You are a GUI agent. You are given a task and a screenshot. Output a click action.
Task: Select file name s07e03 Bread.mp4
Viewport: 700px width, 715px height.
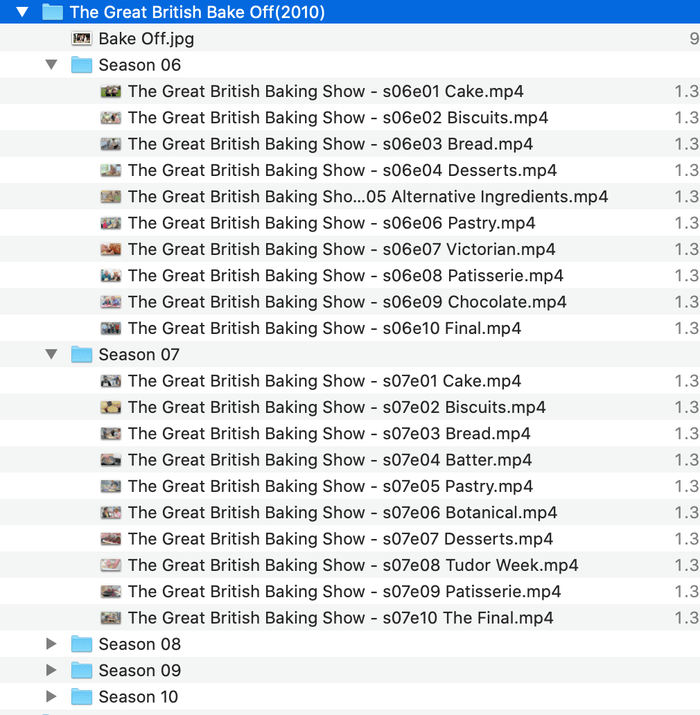(329, 434)
